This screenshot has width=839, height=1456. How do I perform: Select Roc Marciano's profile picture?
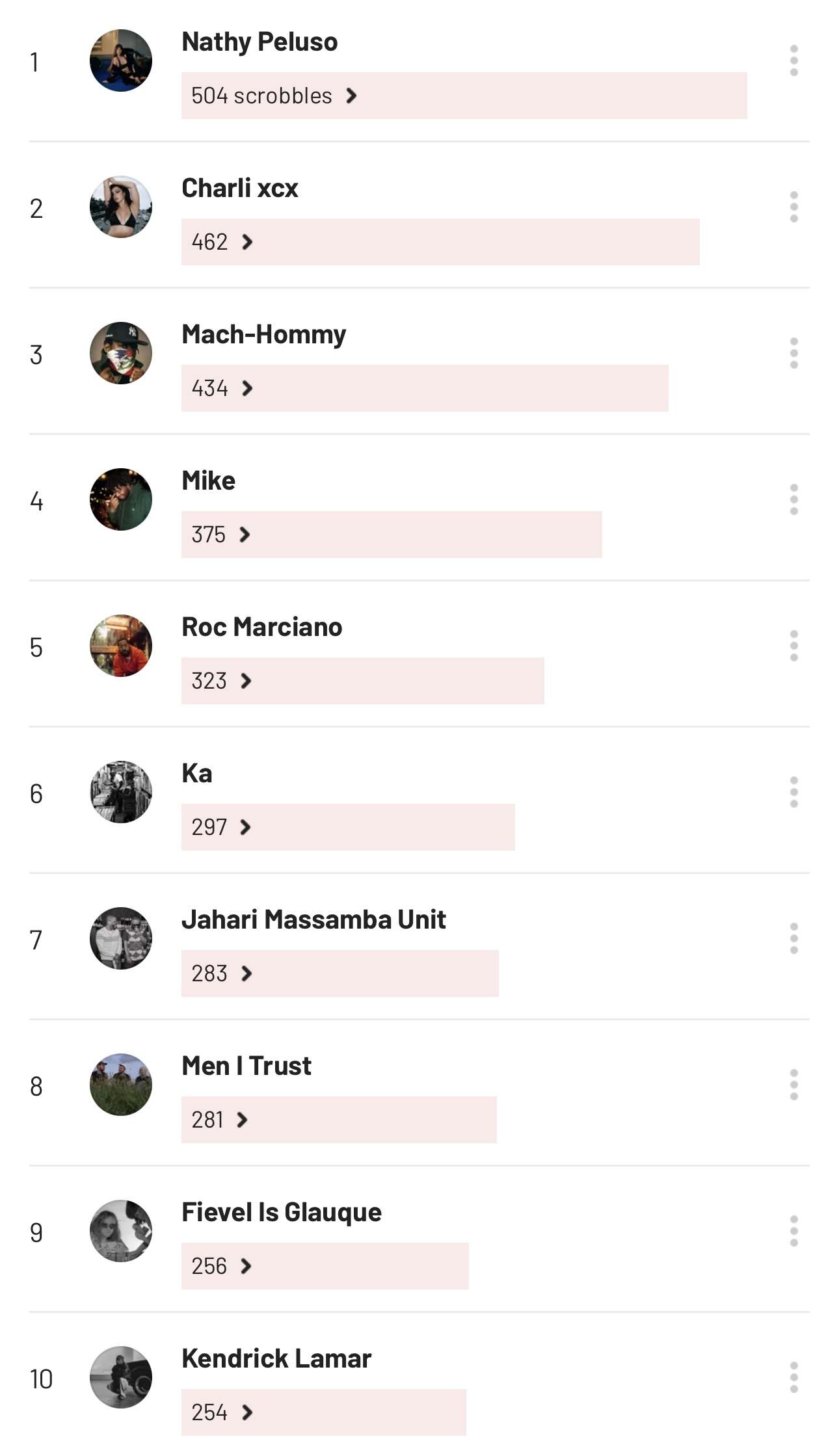121,646
